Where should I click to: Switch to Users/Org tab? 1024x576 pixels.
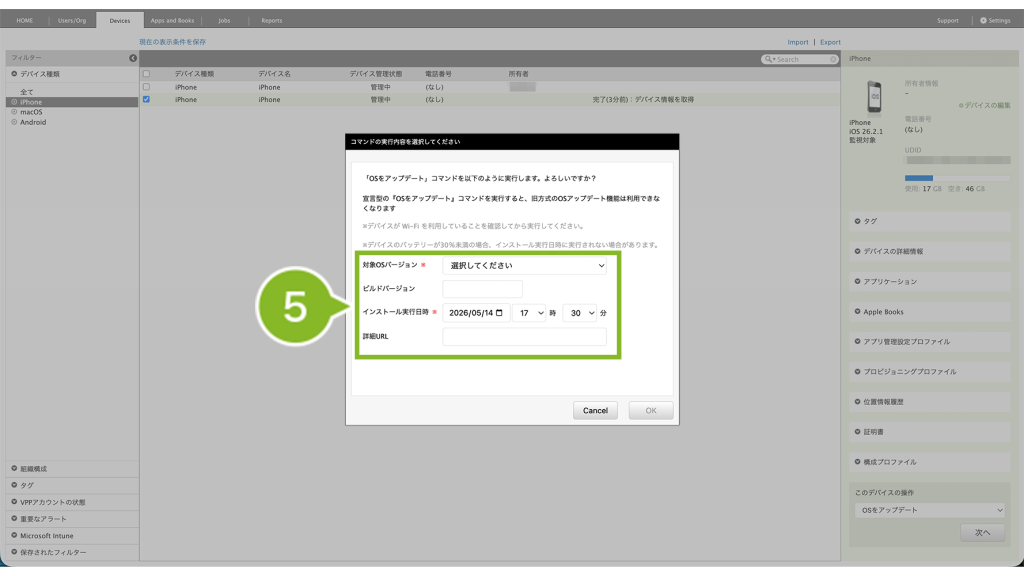(x=72, y=20)
